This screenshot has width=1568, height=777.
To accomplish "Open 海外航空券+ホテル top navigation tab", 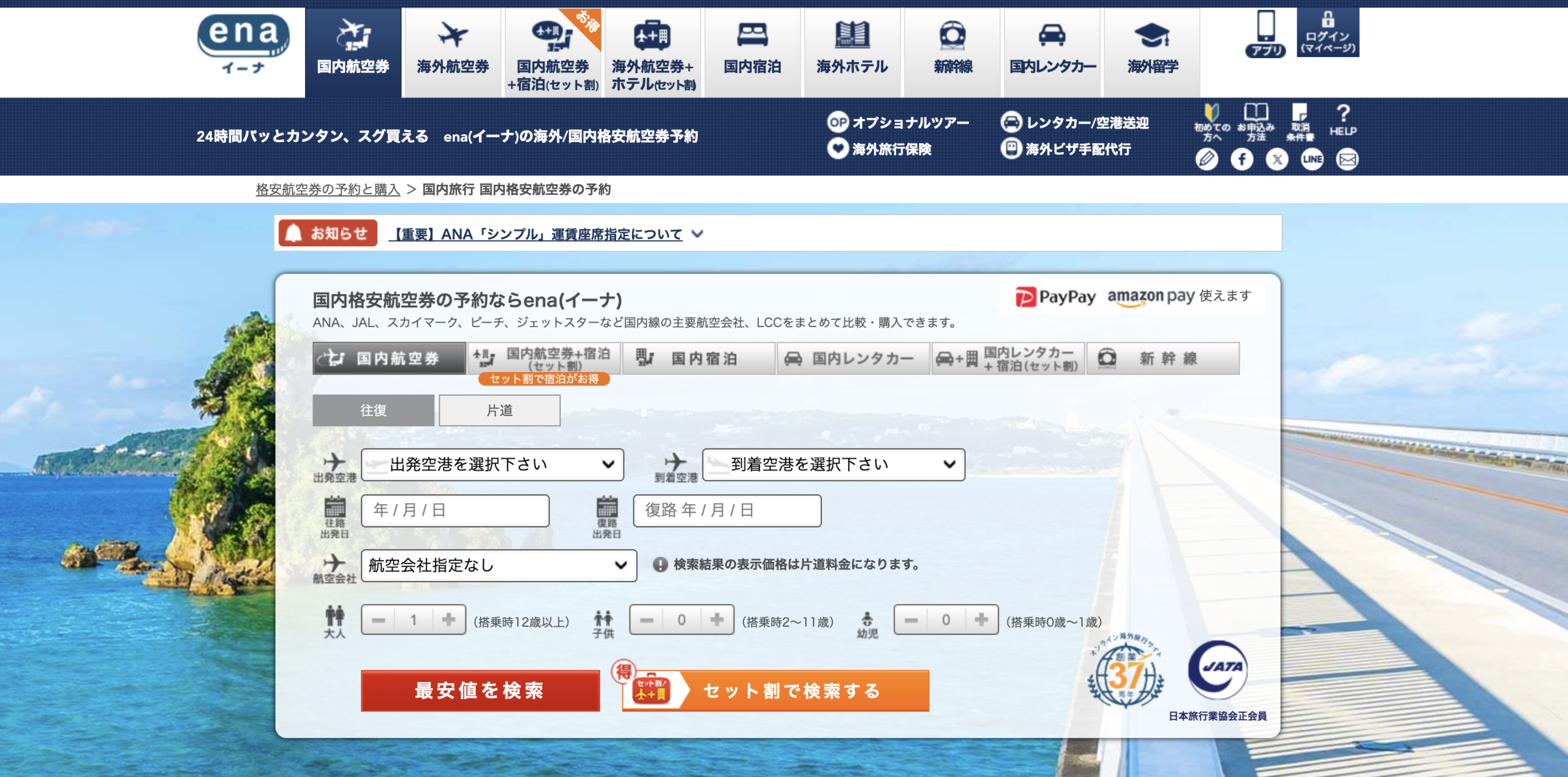I will pyautogui.click(x=653, y=52).
